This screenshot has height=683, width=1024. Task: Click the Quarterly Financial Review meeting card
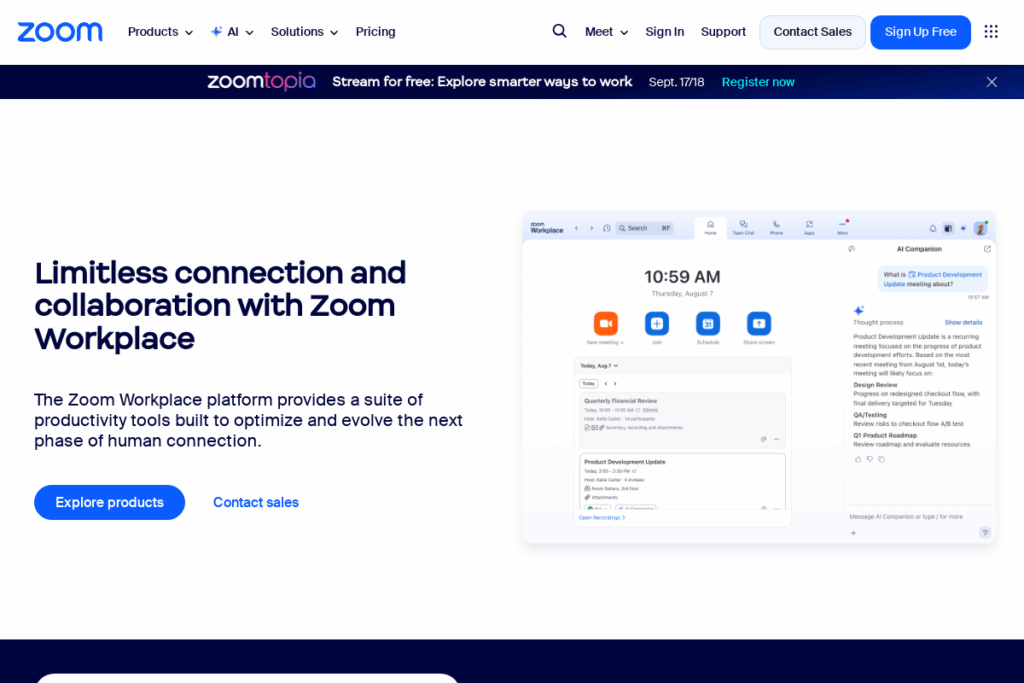coord(682,419)
